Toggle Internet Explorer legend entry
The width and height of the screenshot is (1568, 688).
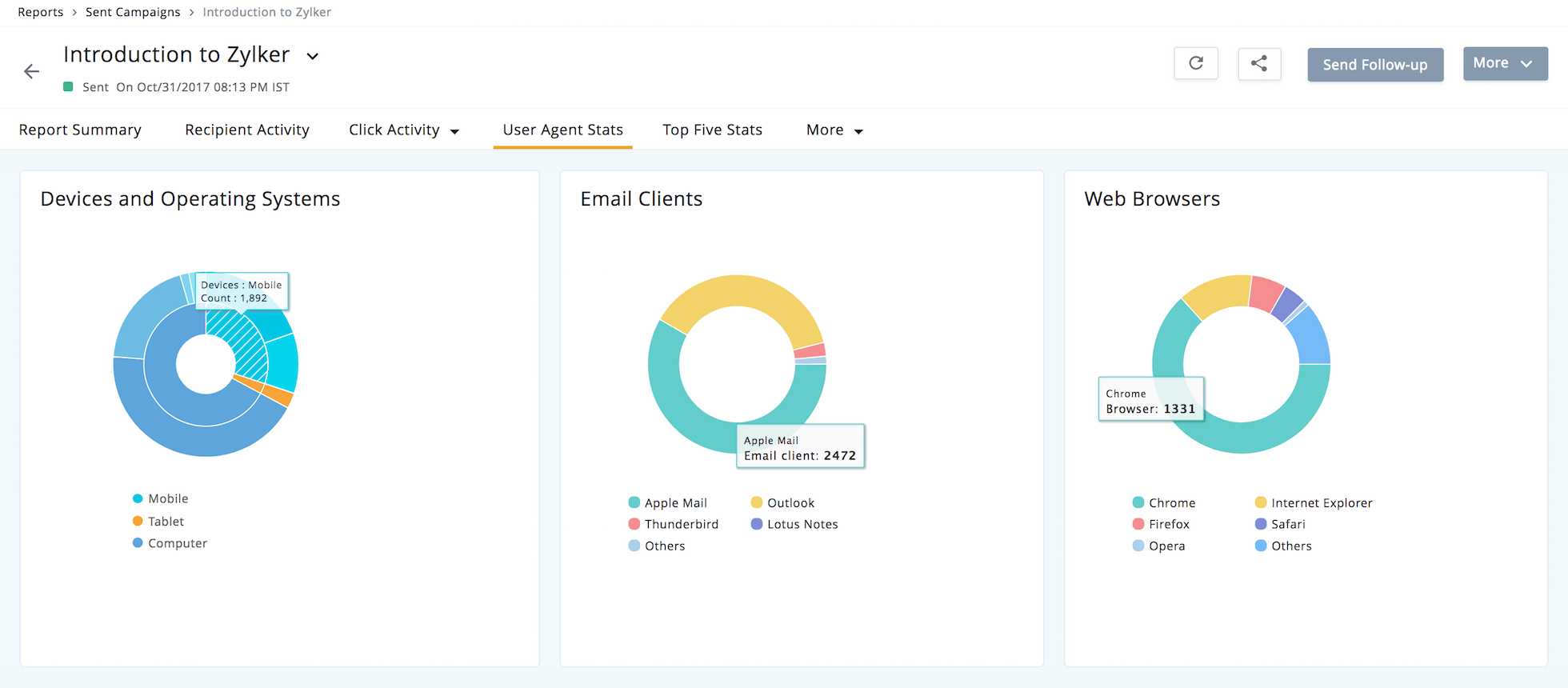click(x=1321, y=502)
